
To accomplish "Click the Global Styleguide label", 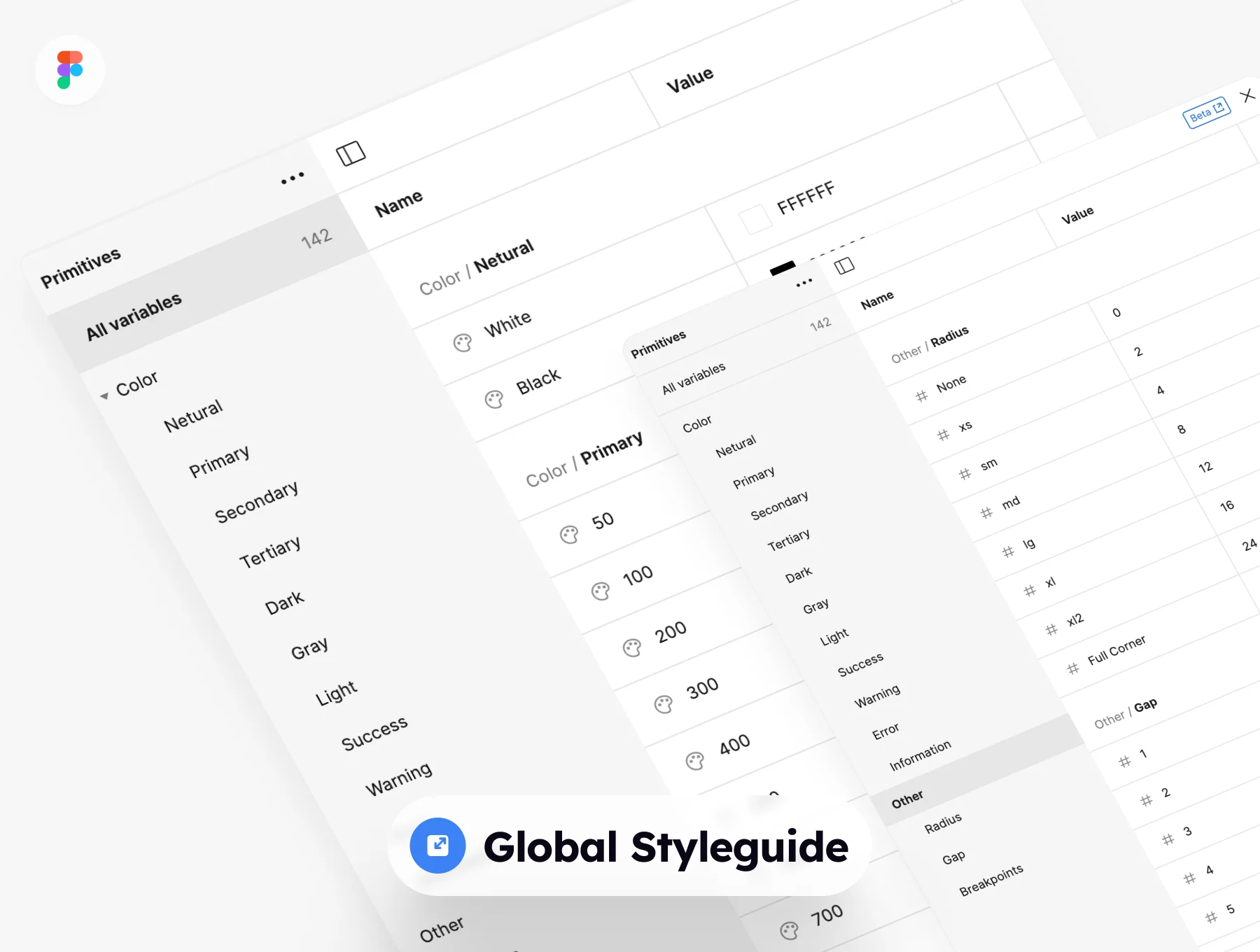I will (666, 846).
